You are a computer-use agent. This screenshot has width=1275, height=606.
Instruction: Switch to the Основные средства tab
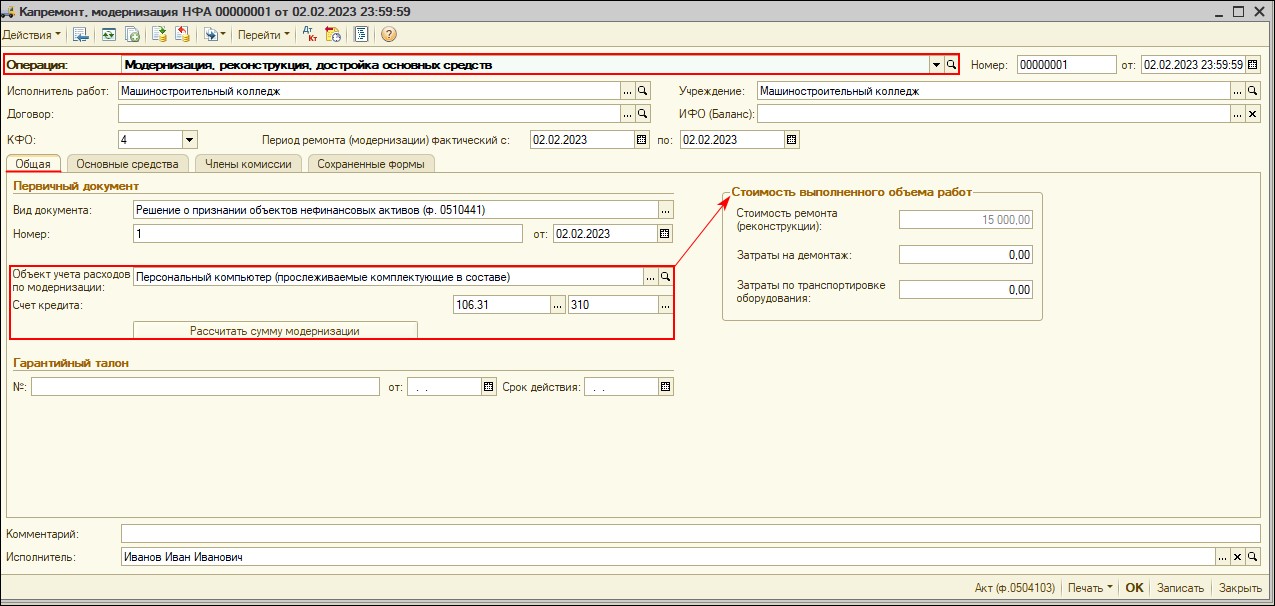(x=127, y=164)
